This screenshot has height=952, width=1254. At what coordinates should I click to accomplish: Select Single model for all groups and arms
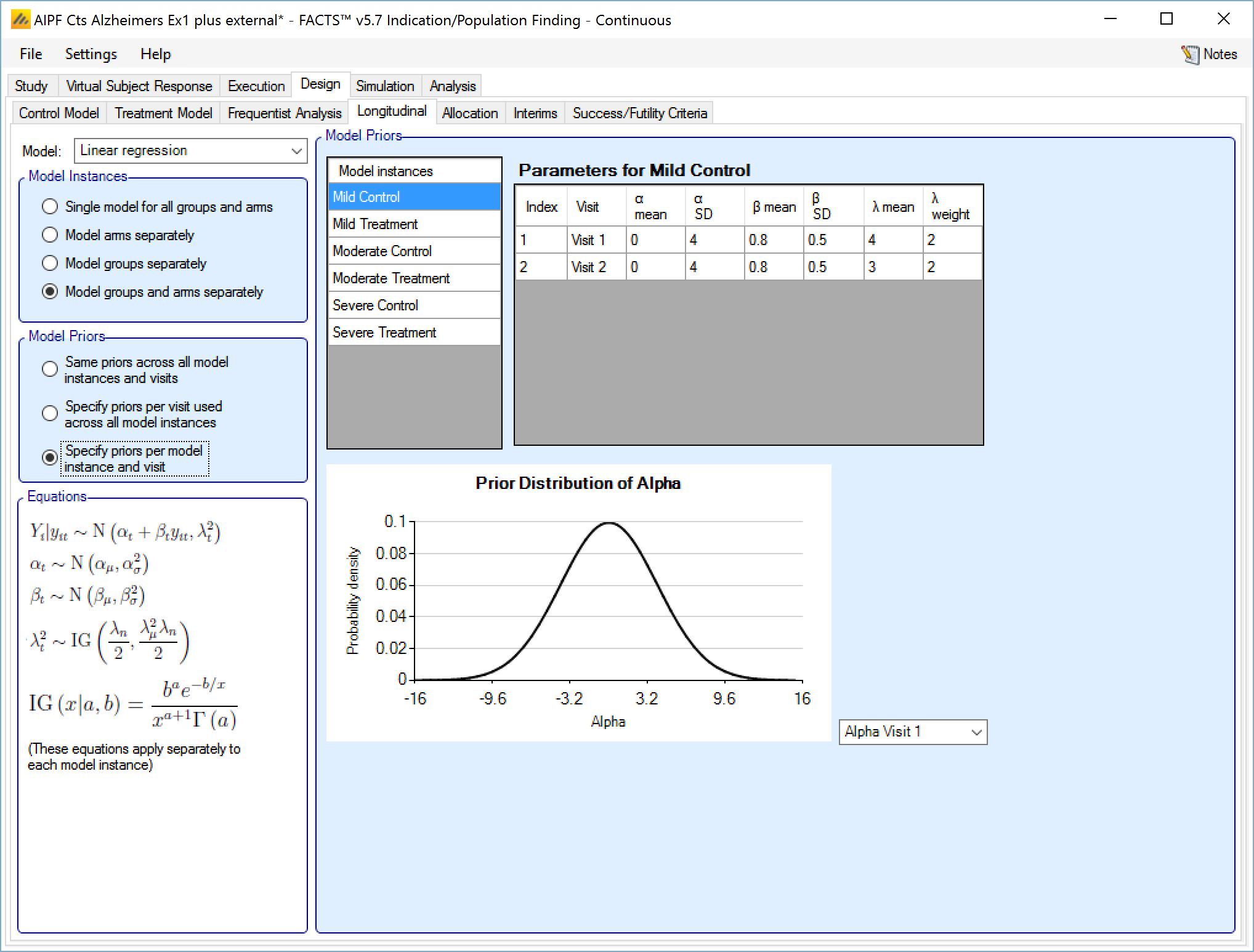point(50,207)
